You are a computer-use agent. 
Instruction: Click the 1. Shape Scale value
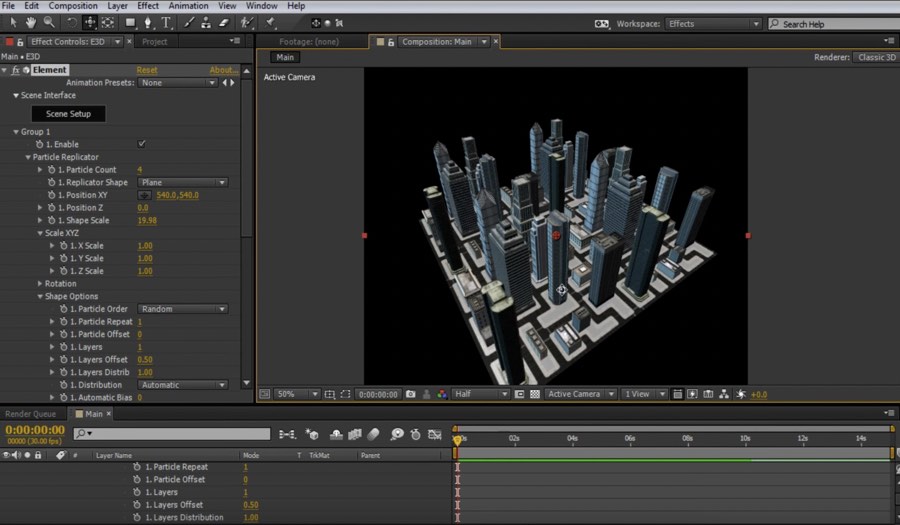[x=147, y=220]
